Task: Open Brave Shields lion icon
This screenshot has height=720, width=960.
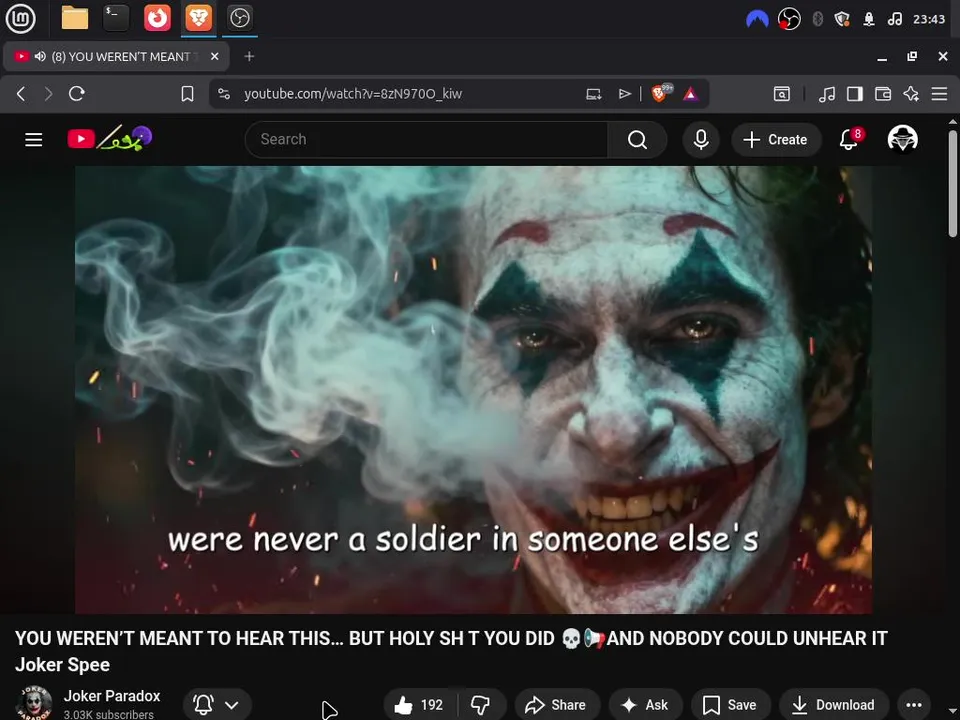Action: (660, 93)
